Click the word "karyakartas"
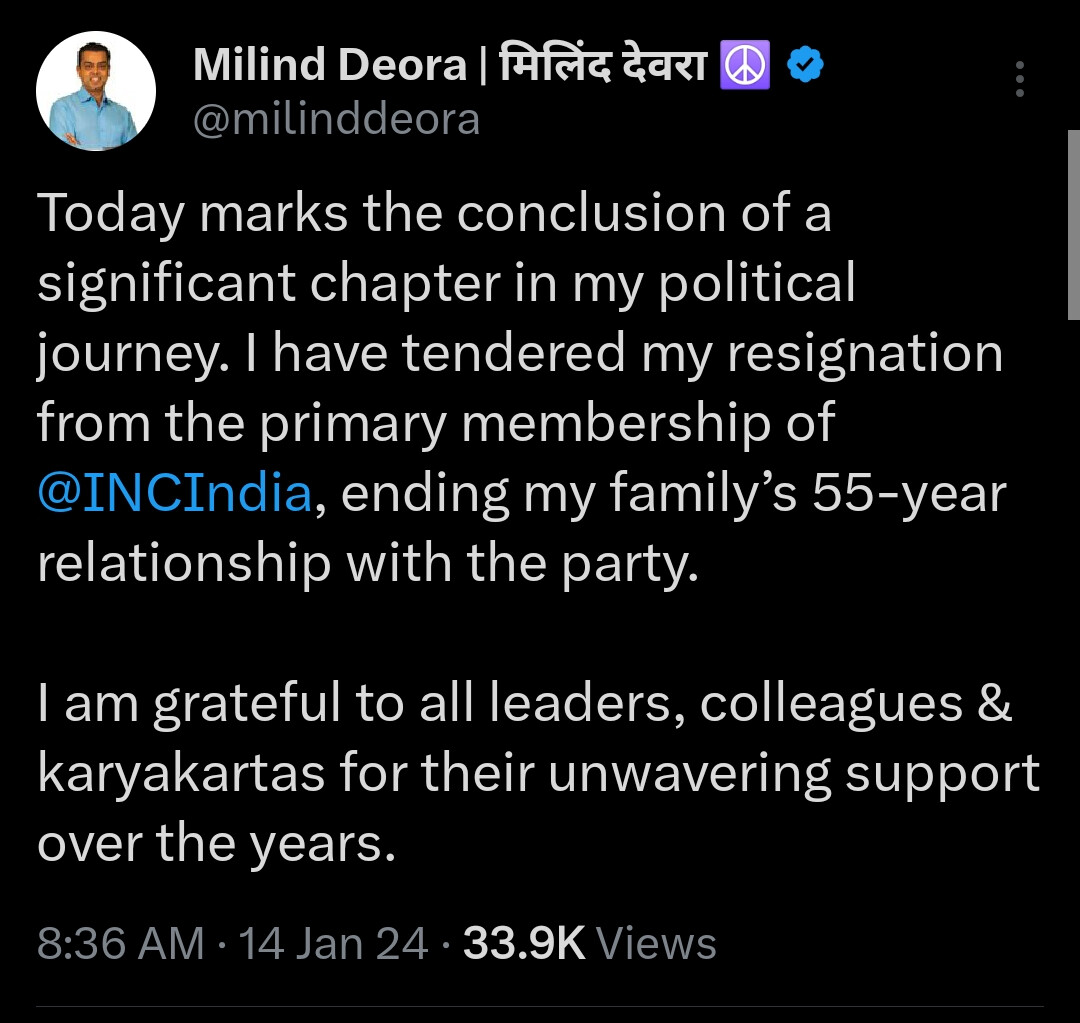Image resolution: width=1080 pixels, height=1023 pixels. 181,774
